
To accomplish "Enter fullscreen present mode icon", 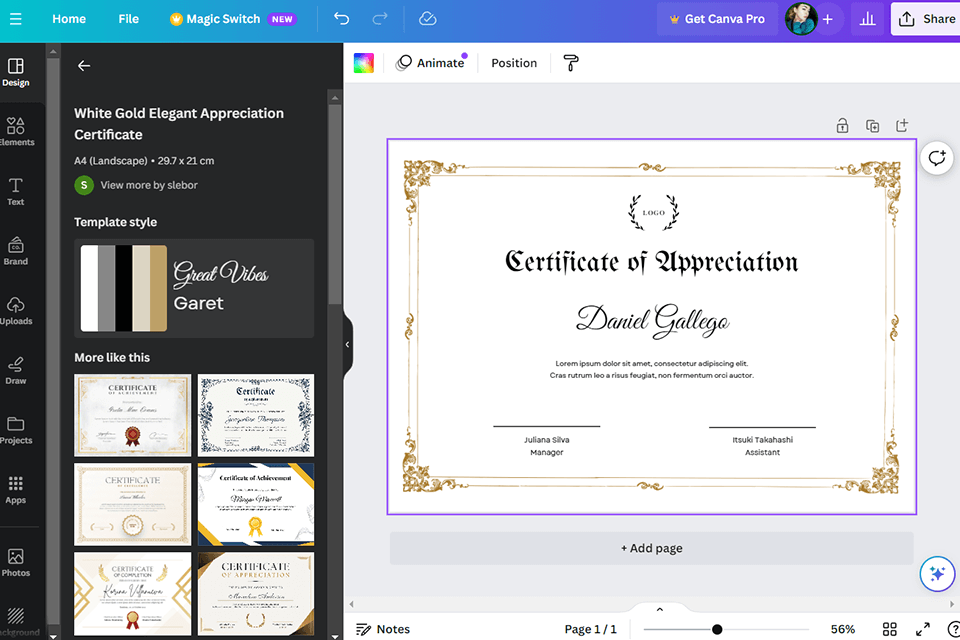I will coord(923,629).
